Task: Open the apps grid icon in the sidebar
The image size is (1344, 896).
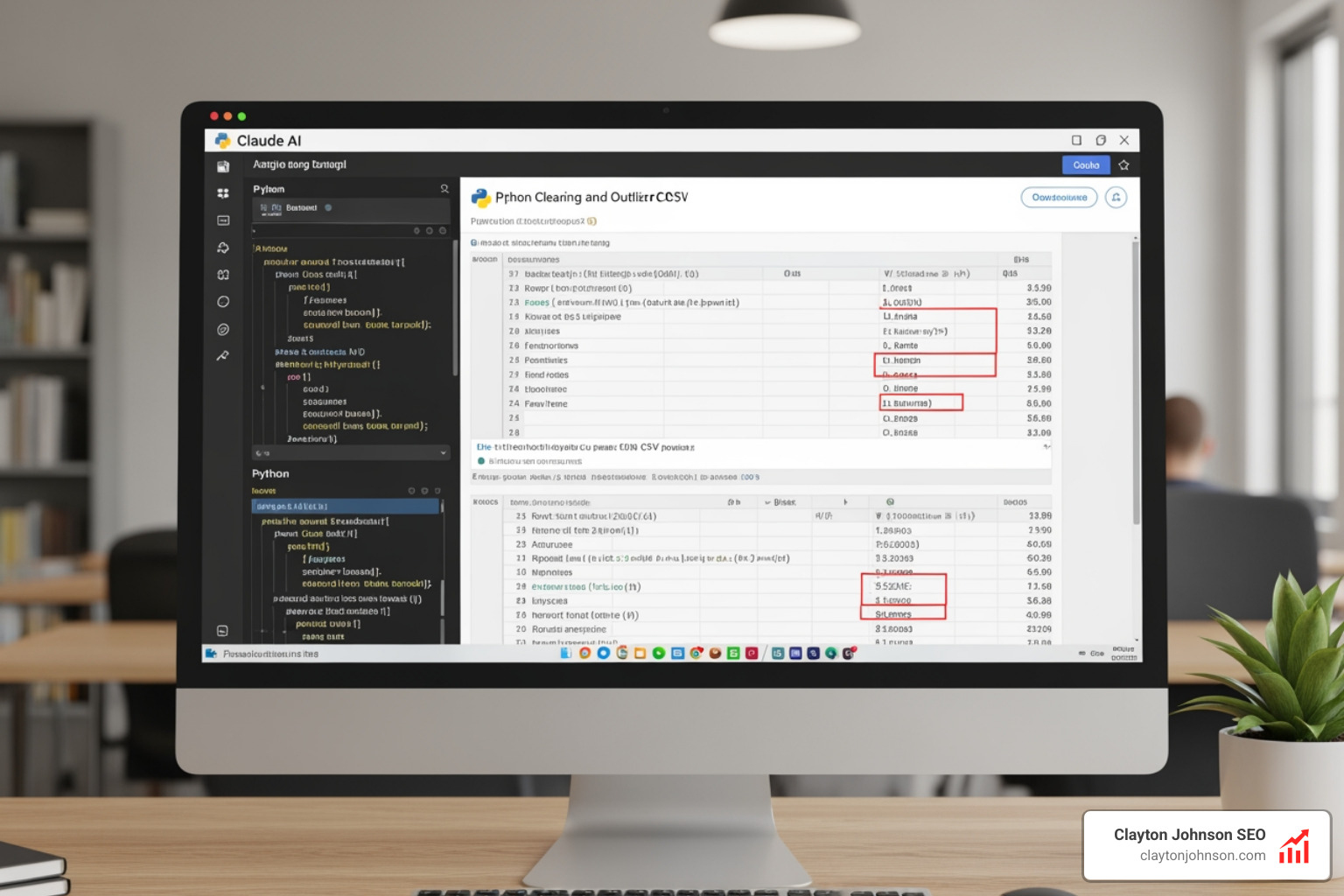Action: point(223,192)
